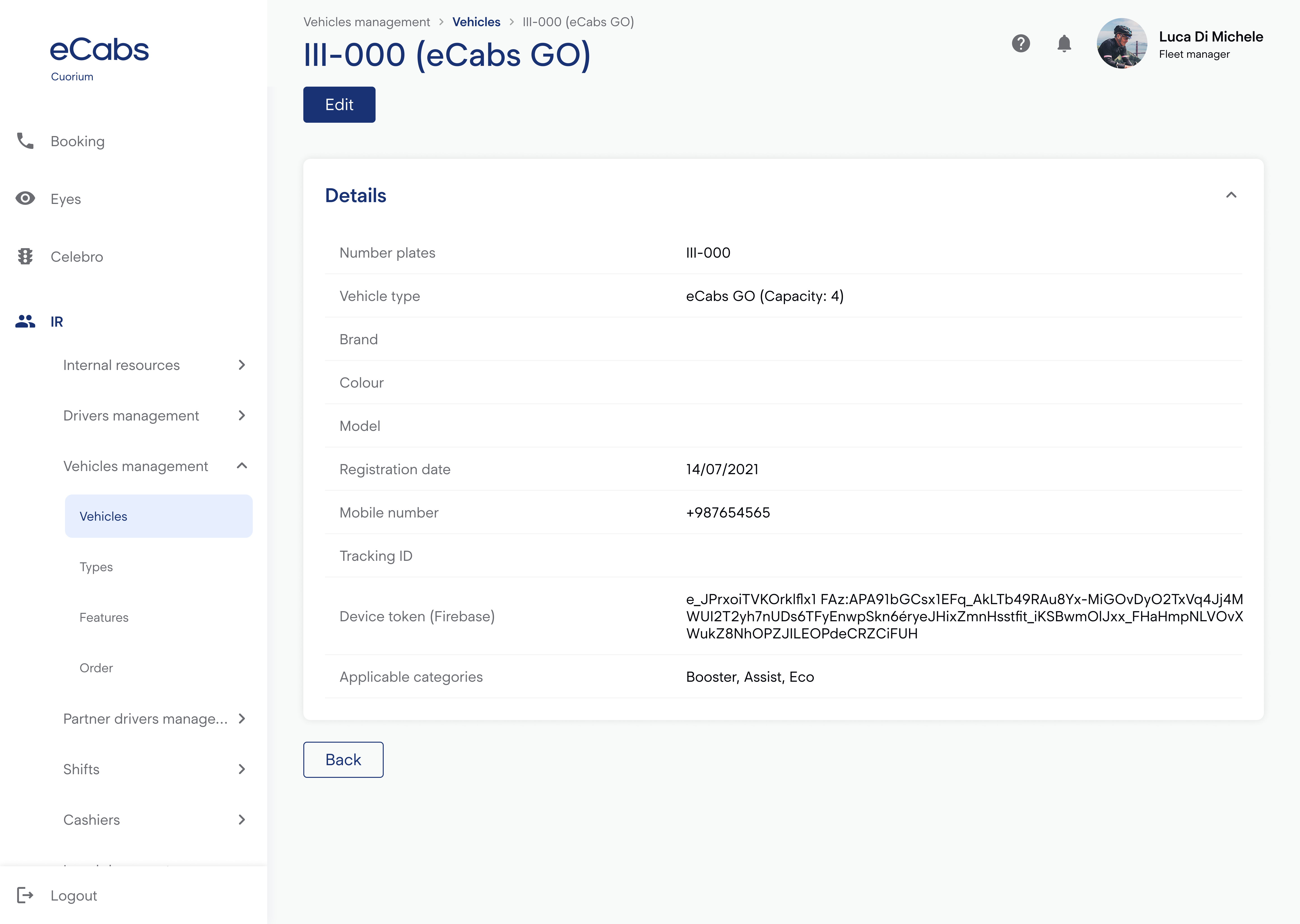Open Features under Vehicles management
The height and width of the screenshot is (924, 1300).
(104, 617)
